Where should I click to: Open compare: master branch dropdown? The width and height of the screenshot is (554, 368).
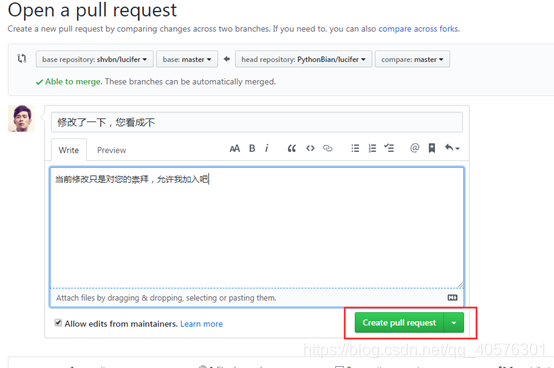click(412, 59)
